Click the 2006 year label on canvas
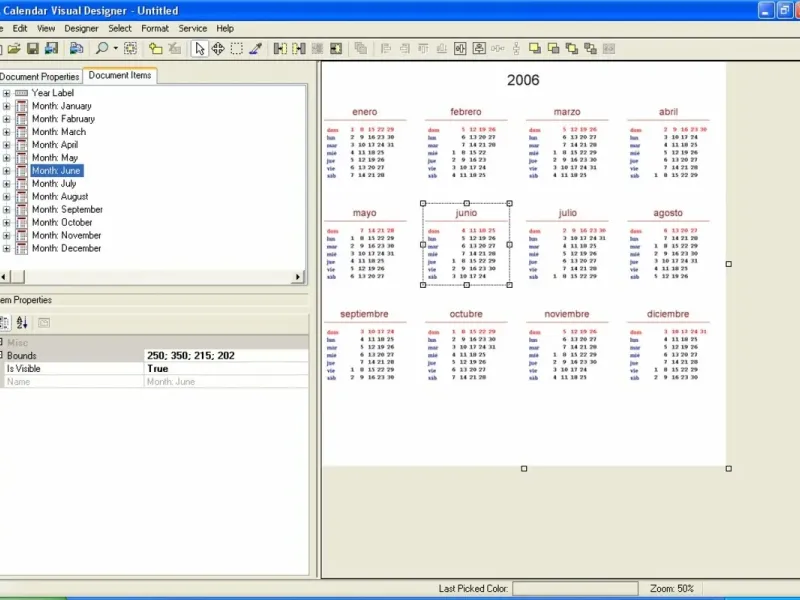 click(x=523, y=80)
